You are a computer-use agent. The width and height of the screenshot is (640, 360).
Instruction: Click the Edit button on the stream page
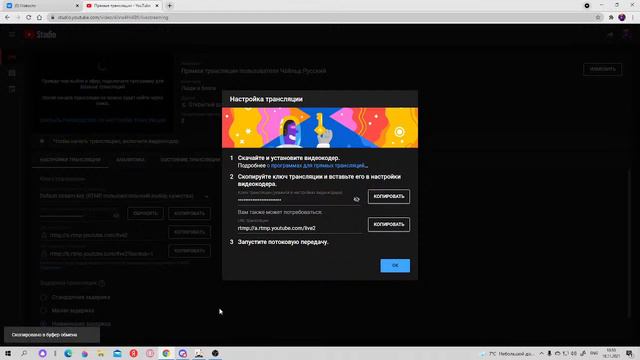(602, 69)
